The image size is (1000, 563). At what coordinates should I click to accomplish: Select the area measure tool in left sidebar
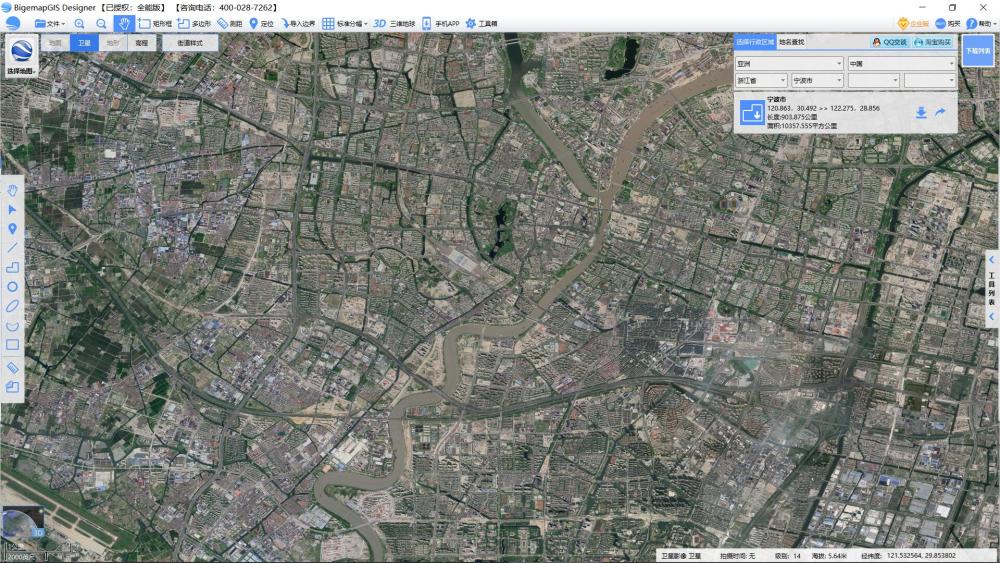(x=12, y=387)
